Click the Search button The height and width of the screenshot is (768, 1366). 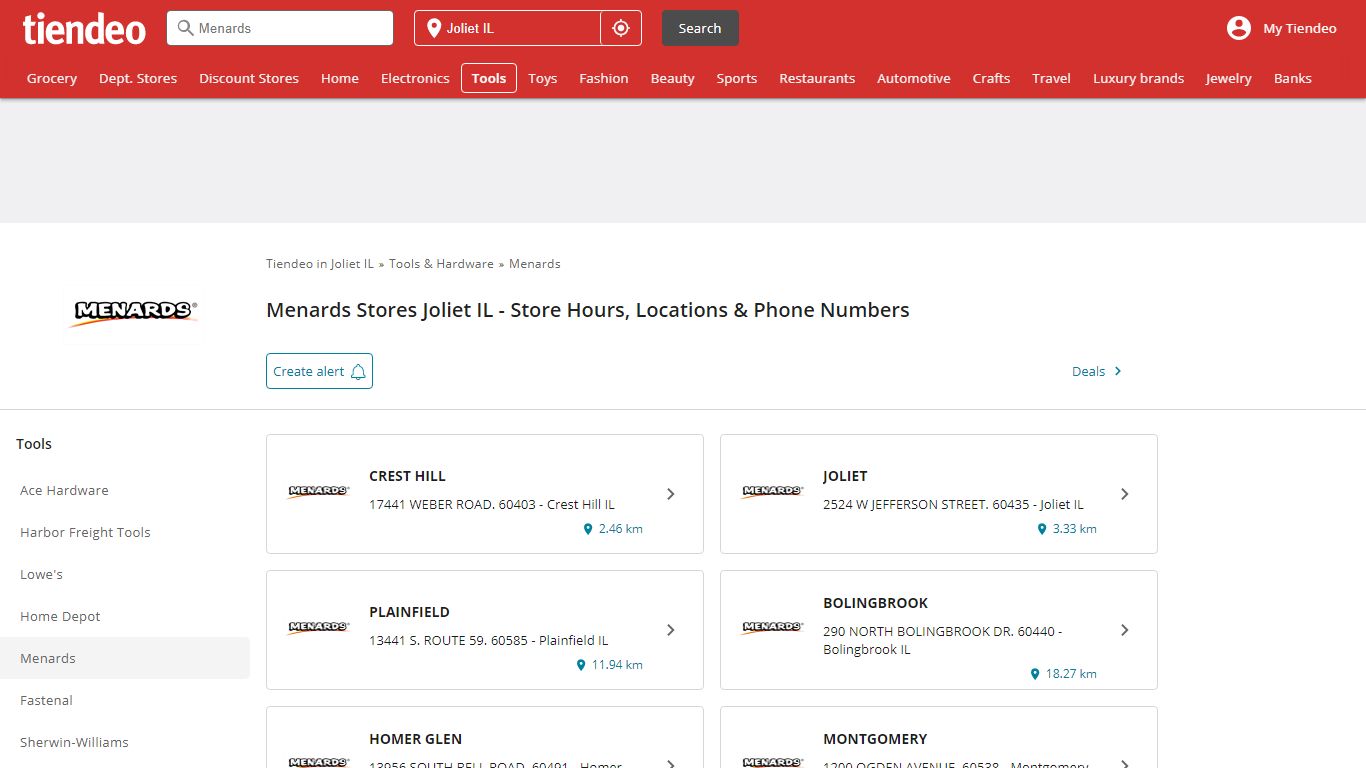pyautogui.click(x=700, y=28)
